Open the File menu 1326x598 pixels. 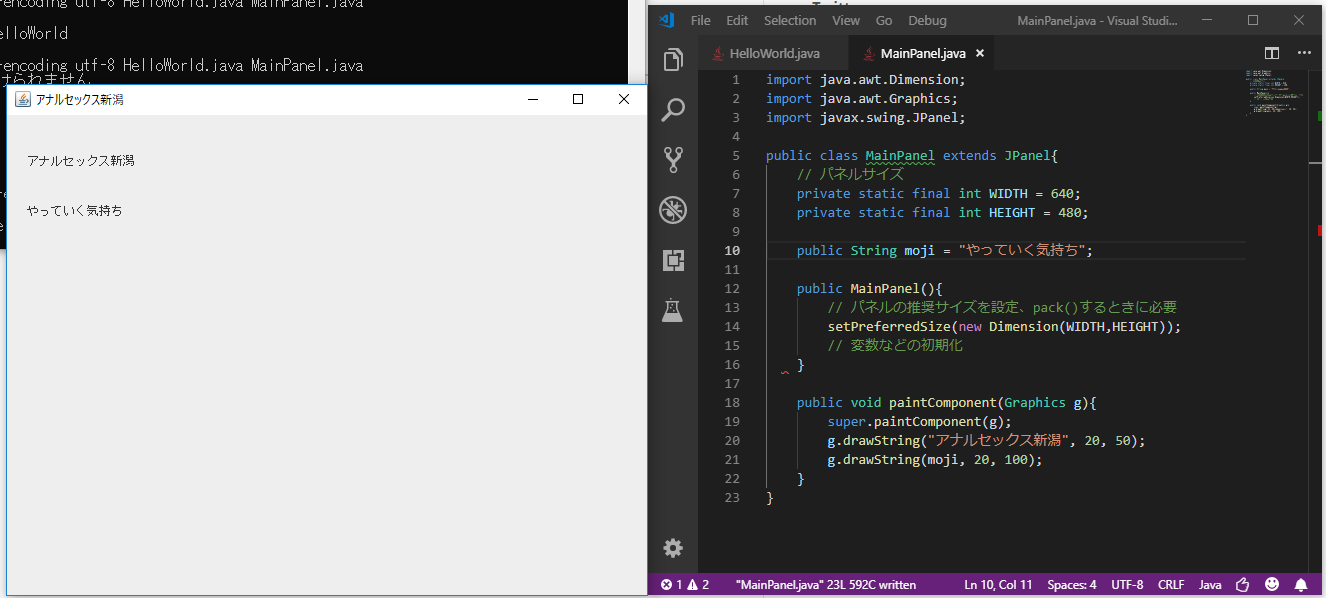pyautogui.click(x=700, y=20)
